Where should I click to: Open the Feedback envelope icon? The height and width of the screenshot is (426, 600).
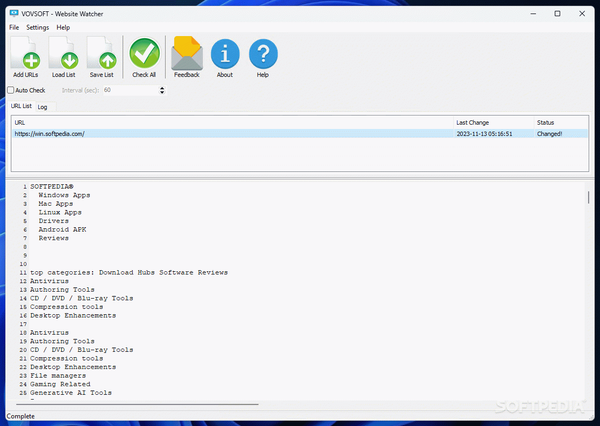click(x=187, y=57)
